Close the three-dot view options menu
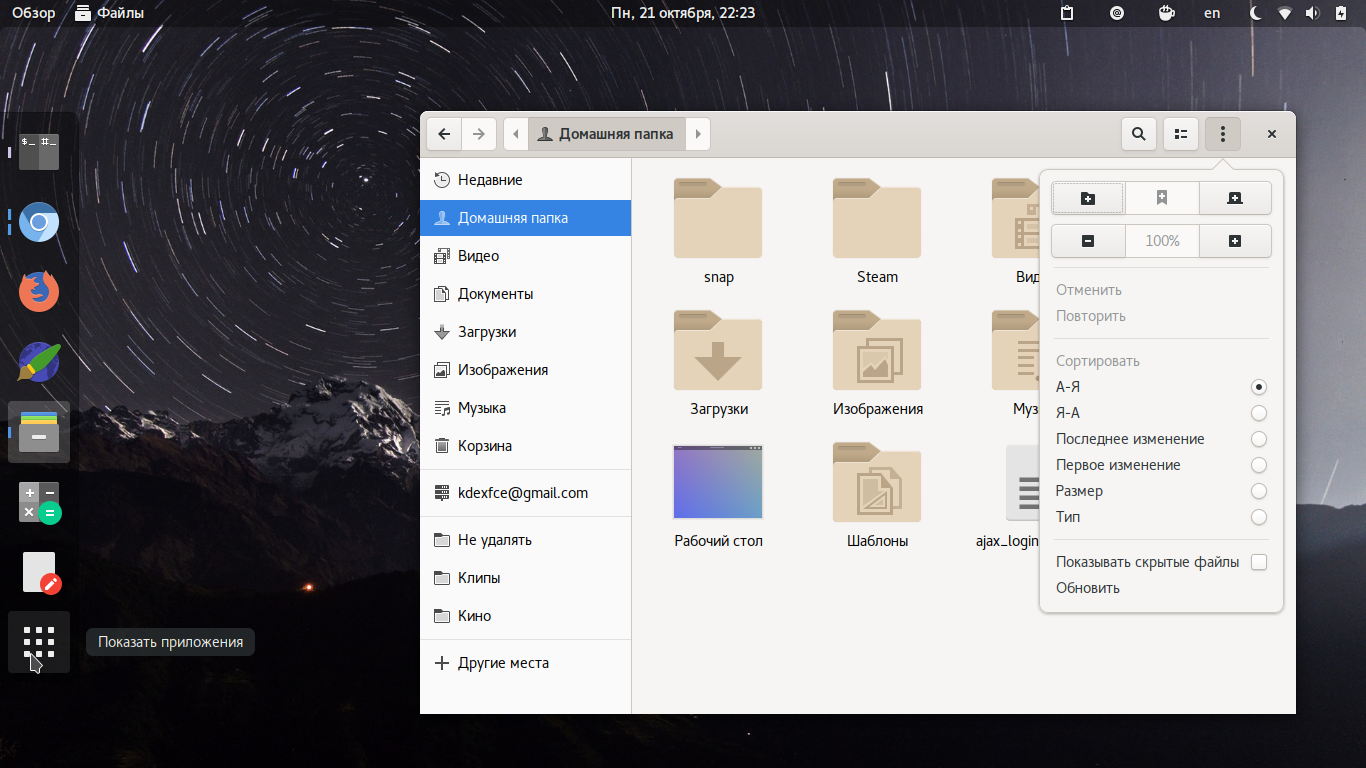The width and height of the screenshot is (1366, 768). tap(1223, 134)
